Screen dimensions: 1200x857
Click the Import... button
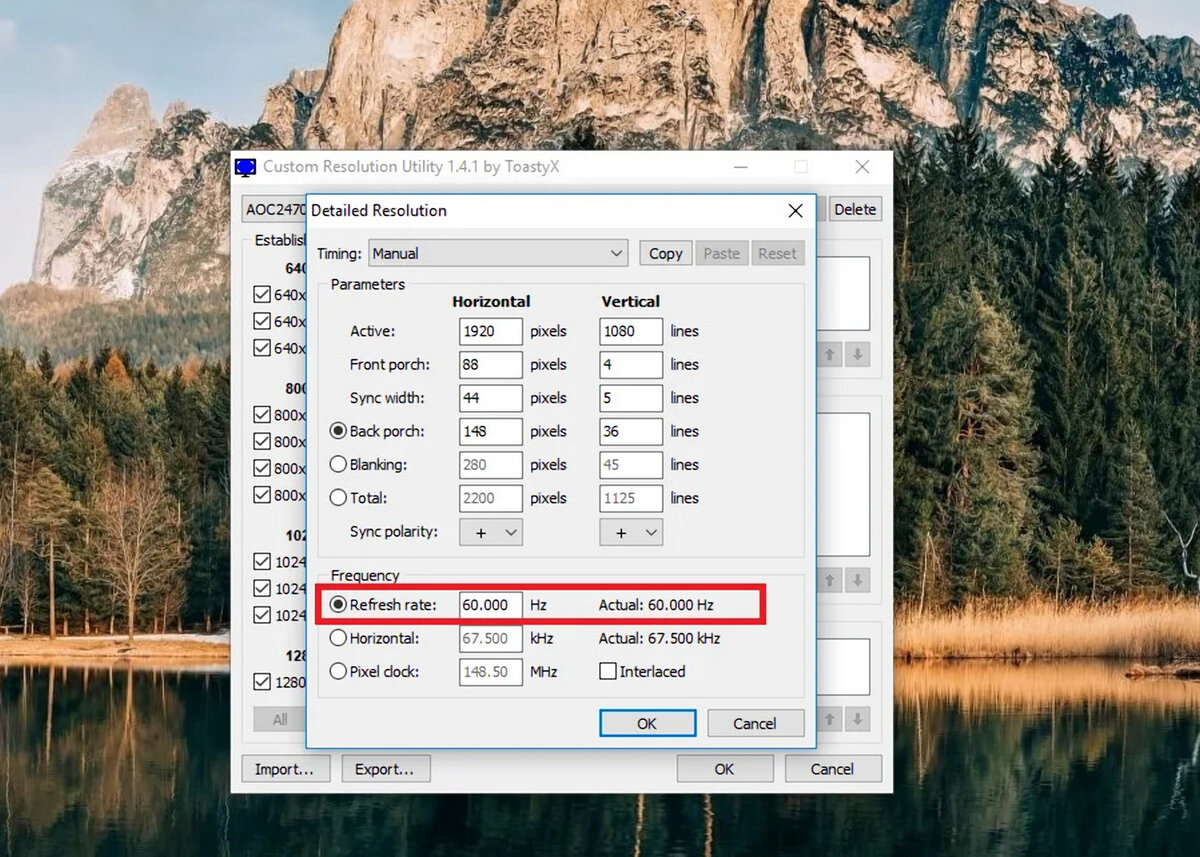[x=284, y=769]
